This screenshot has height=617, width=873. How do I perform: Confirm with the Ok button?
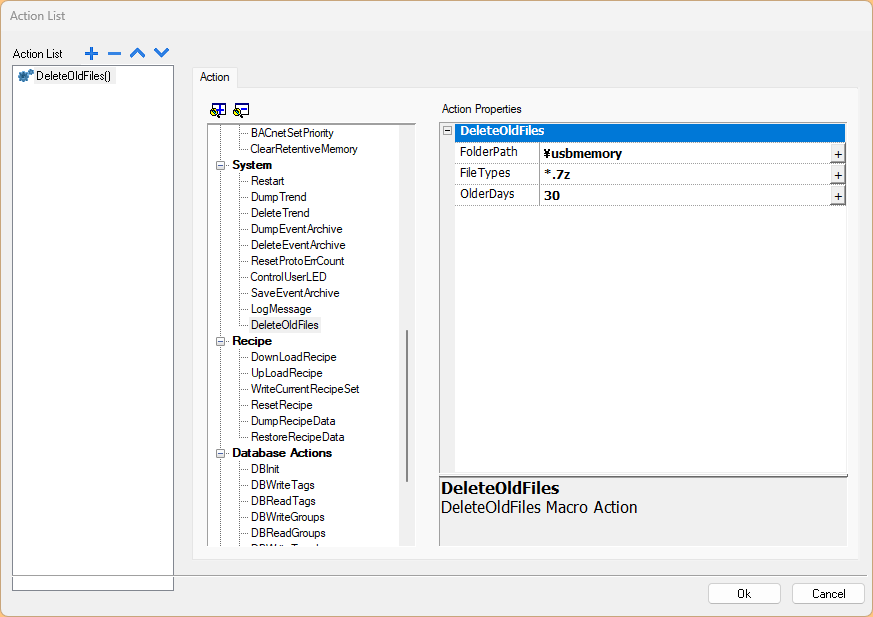point(744,593)
